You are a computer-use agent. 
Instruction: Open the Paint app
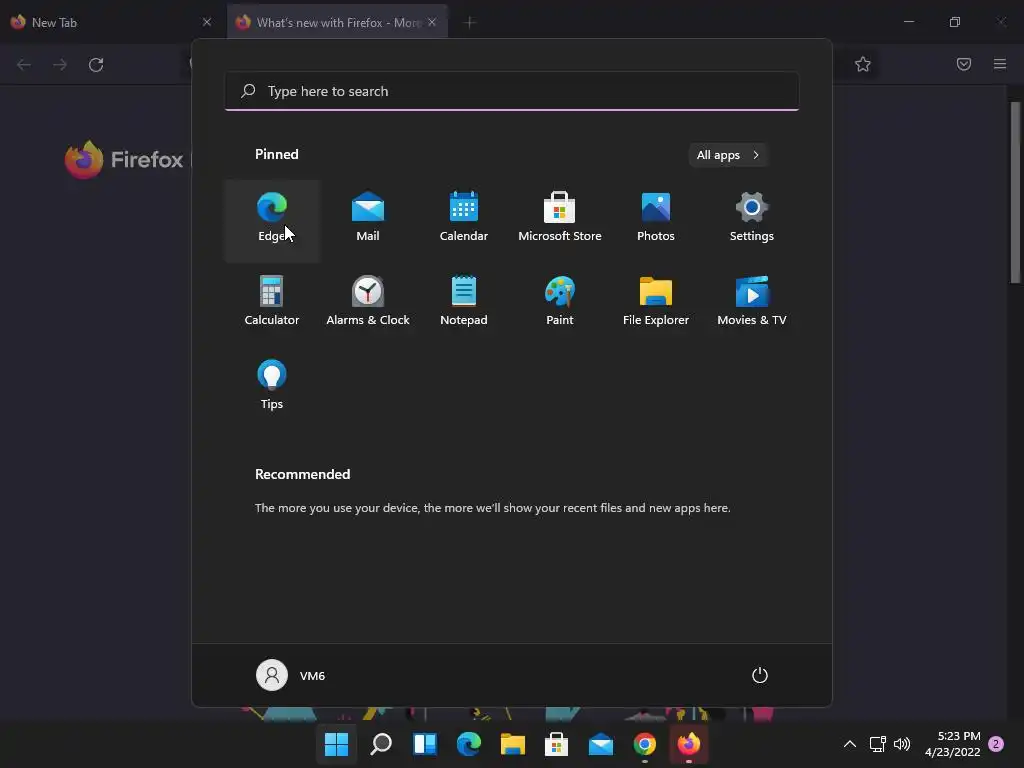point(560,304)
